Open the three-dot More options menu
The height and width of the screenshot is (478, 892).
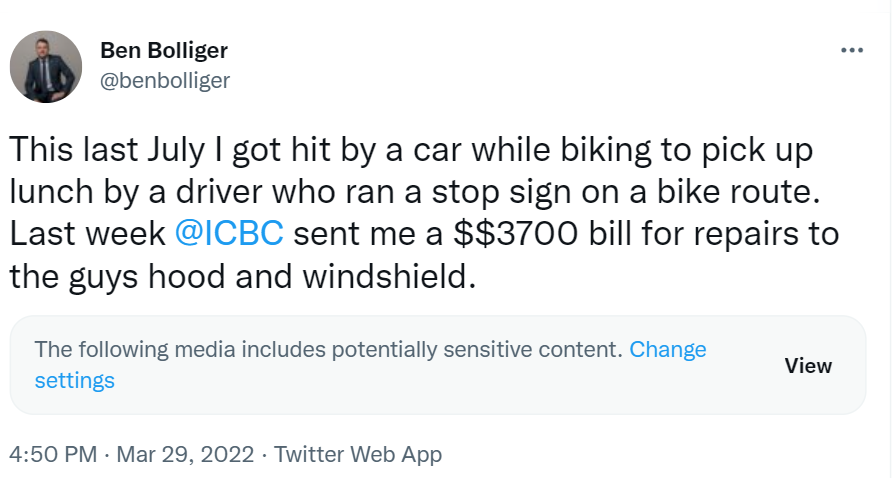851,50
